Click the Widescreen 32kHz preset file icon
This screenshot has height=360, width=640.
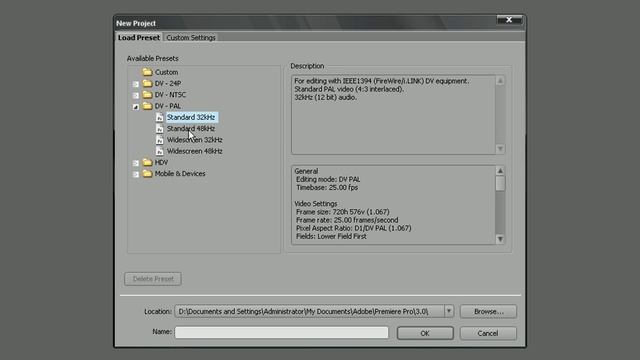[160, 140]
